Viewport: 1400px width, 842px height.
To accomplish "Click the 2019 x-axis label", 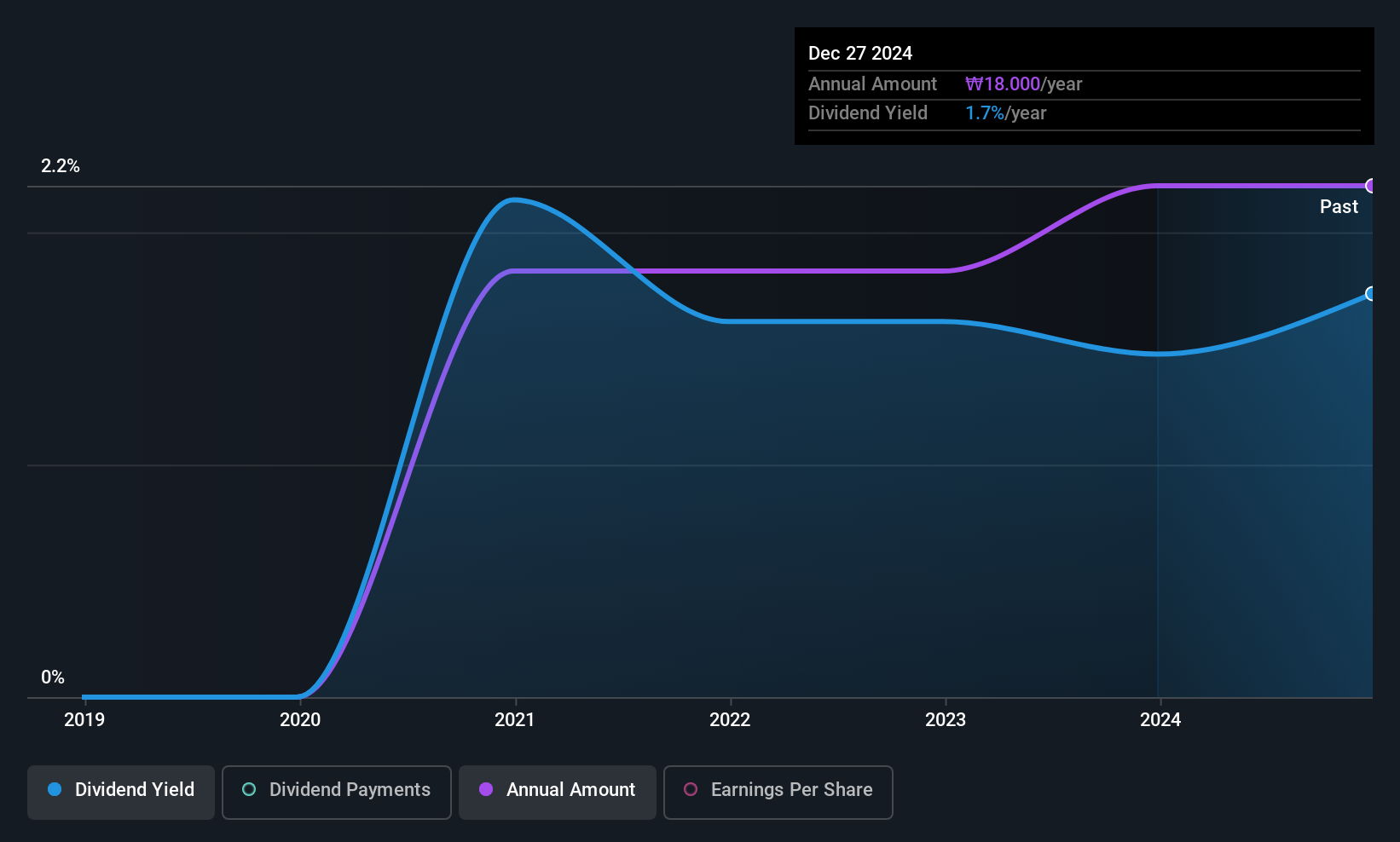I will (84, 720).
